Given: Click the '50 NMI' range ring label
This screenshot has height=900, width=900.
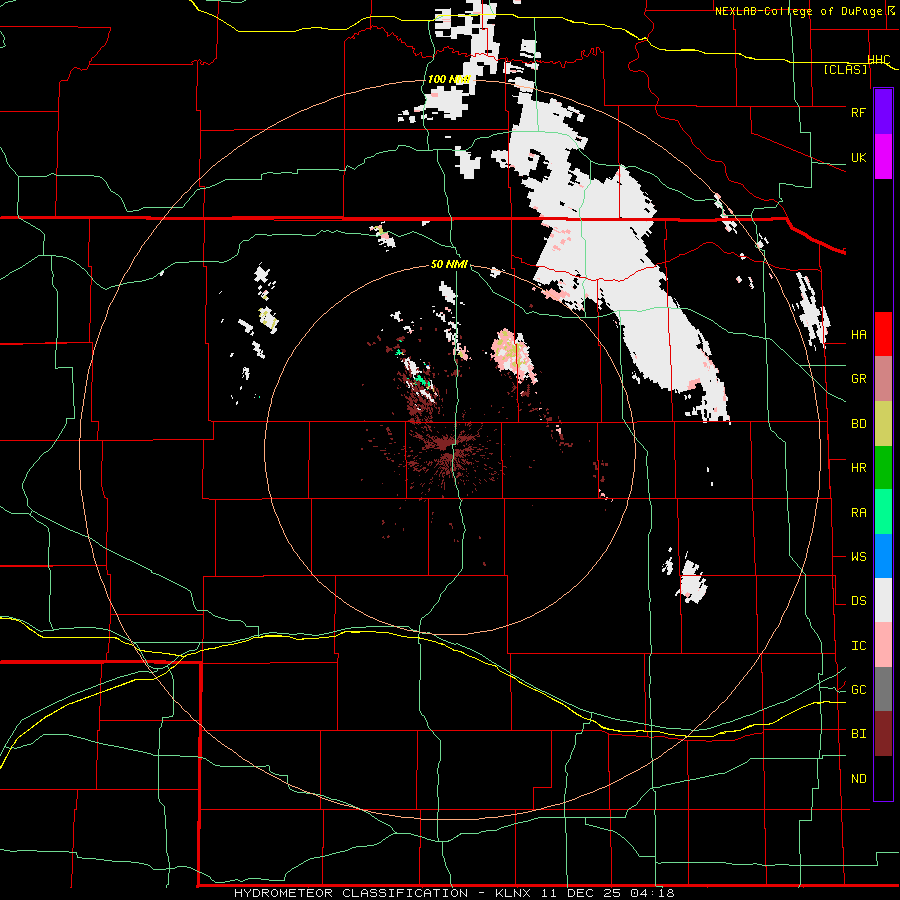Looking at the screenshot, I should point(449,265).
